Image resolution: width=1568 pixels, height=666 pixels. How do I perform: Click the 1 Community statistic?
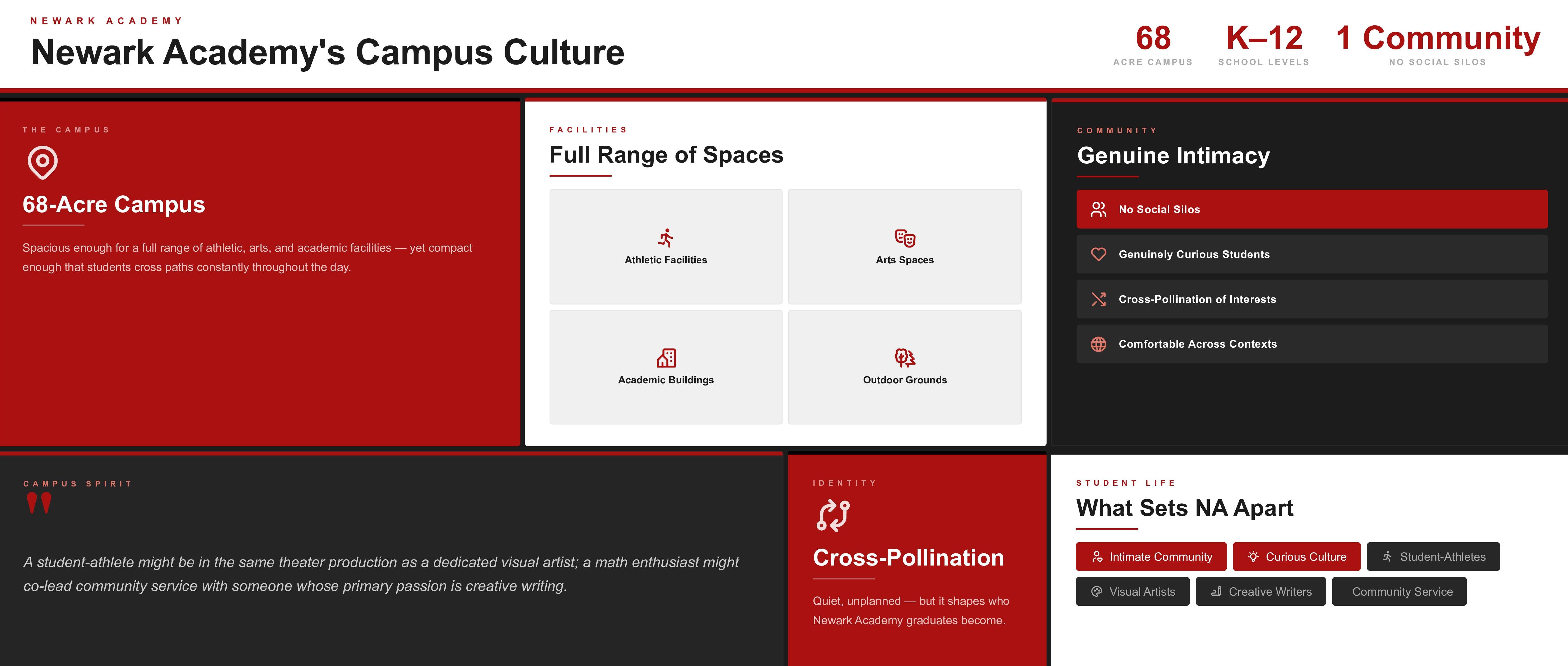click(x=1438, y=45)
